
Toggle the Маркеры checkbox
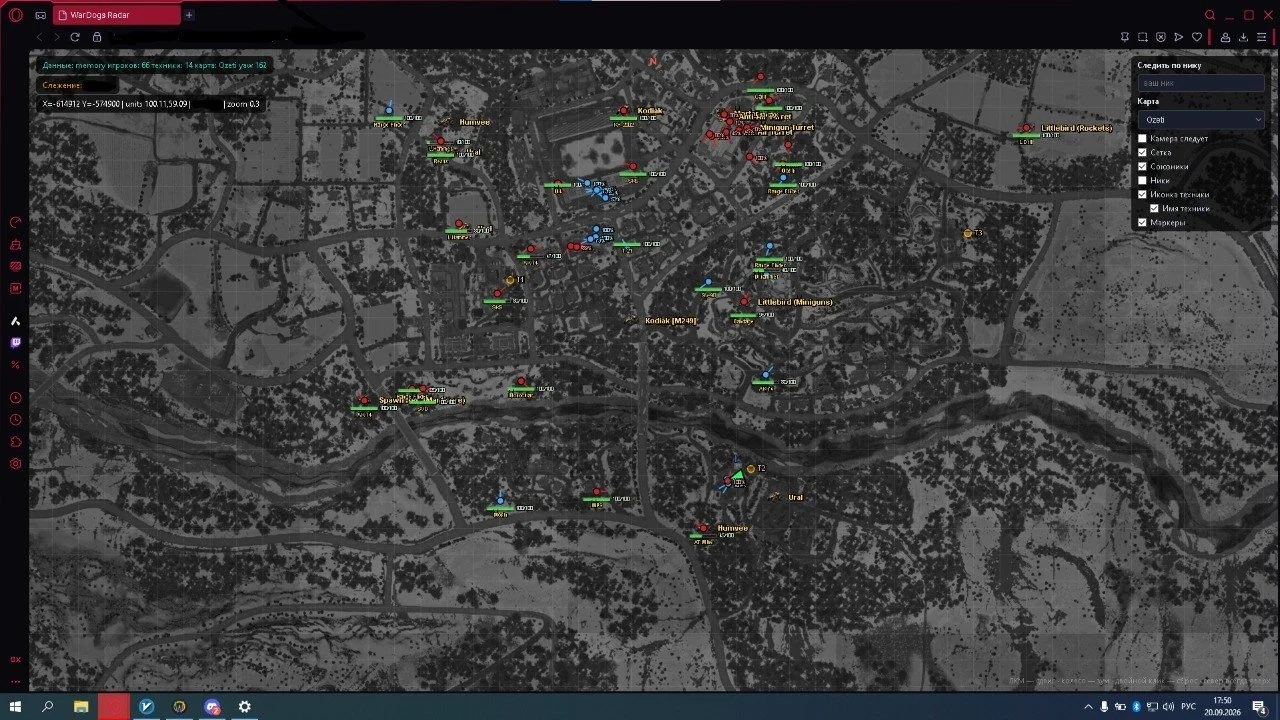[x=1143, y=223]
